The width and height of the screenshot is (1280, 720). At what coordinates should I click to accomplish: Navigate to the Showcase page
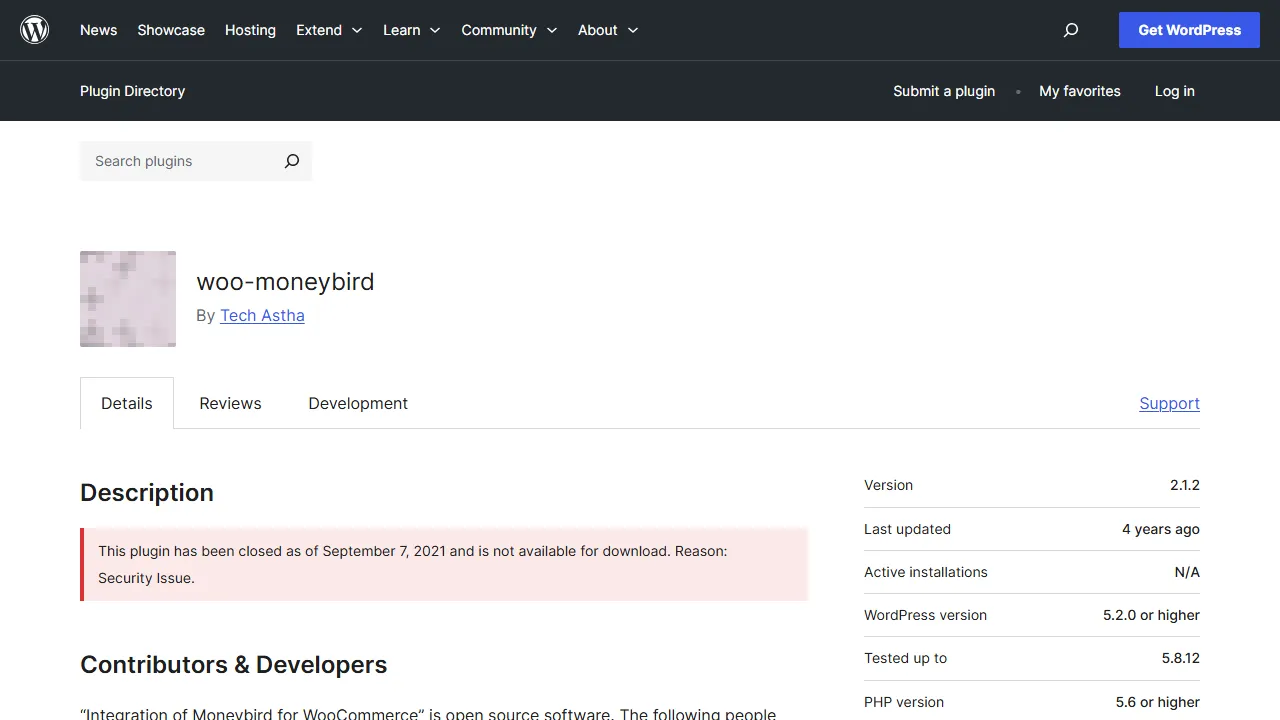tap(170, 30)
